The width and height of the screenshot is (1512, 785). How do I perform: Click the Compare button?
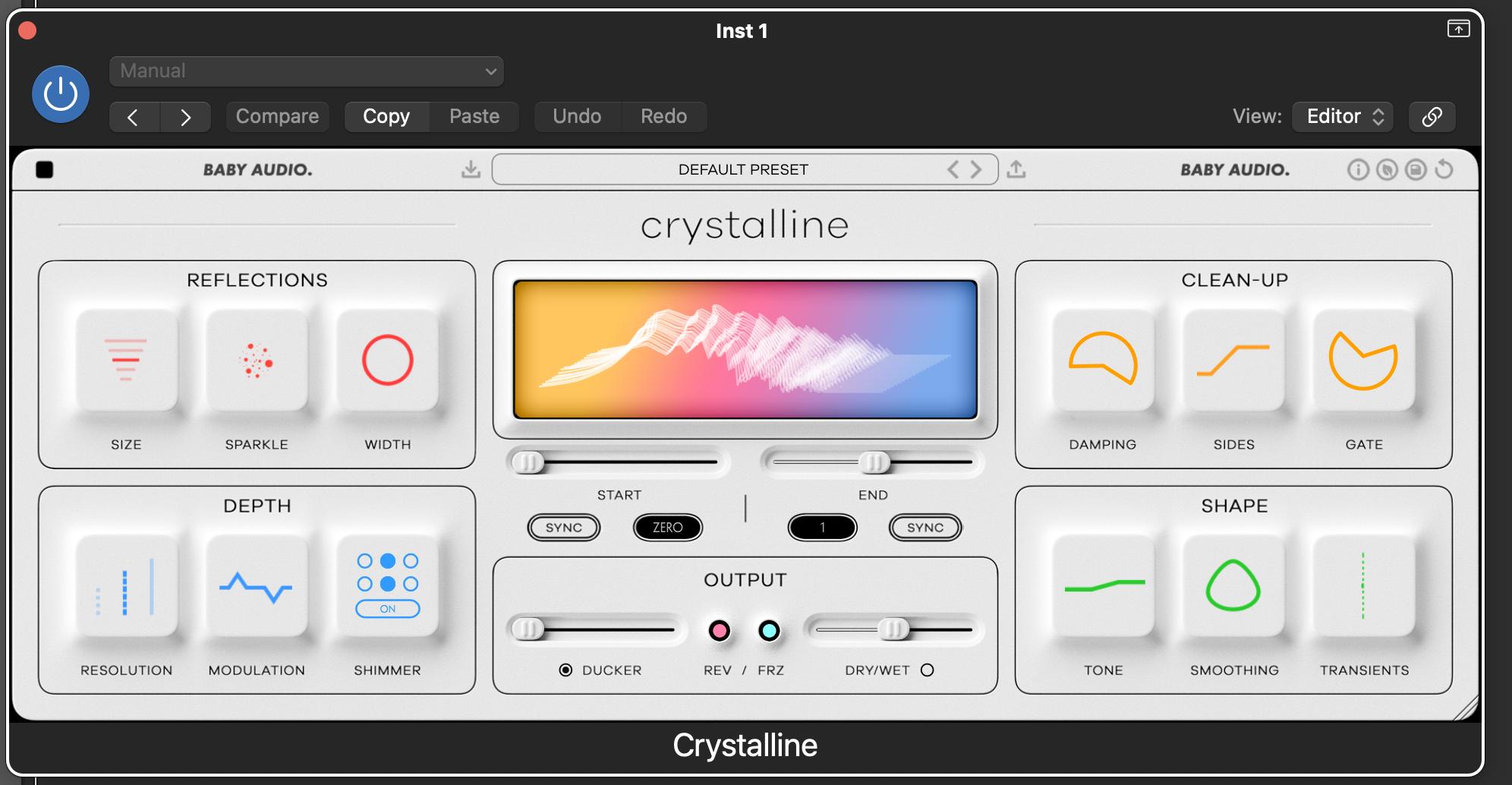click(277, 116)
